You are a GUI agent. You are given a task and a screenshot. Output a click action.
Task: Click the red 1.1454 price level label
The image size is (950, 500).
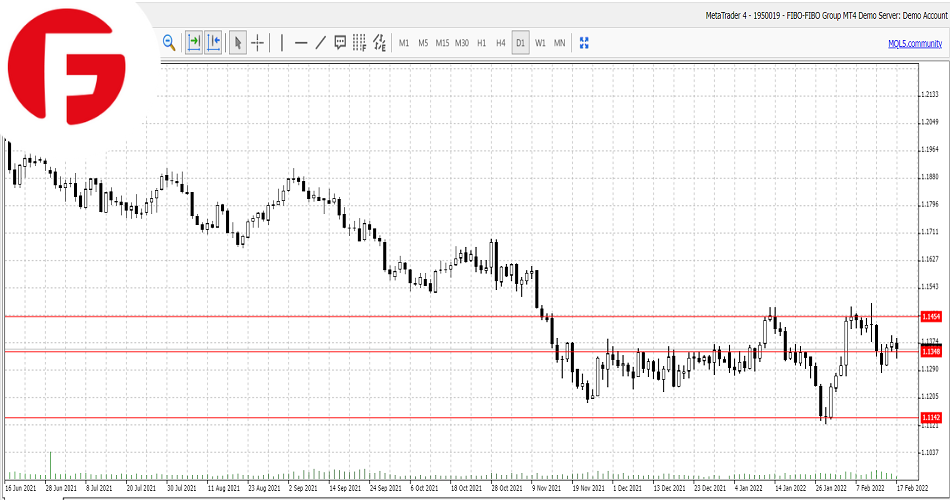[931, 316]
